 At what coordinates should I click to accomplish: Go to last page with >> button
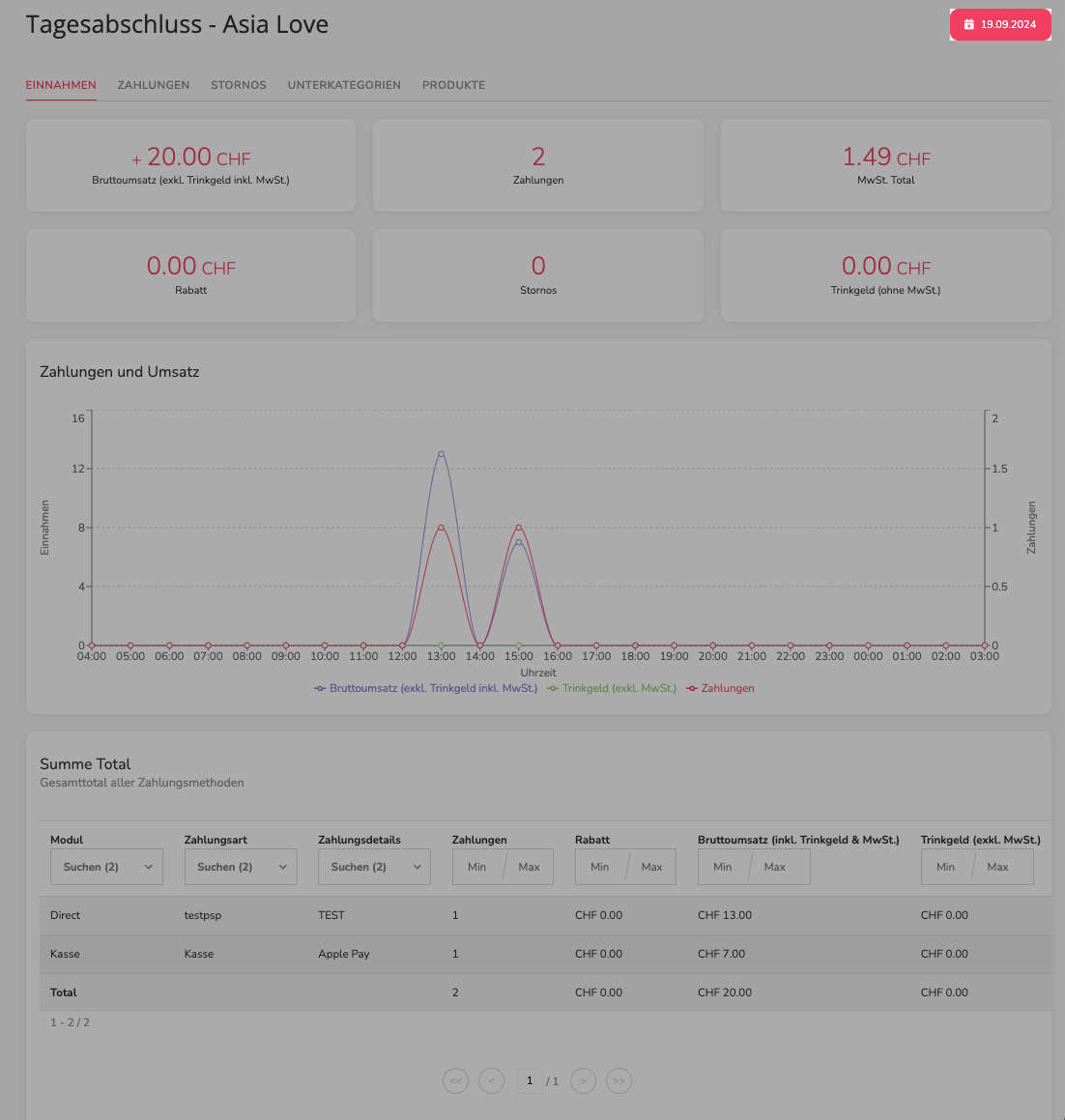pos(619,1080)
